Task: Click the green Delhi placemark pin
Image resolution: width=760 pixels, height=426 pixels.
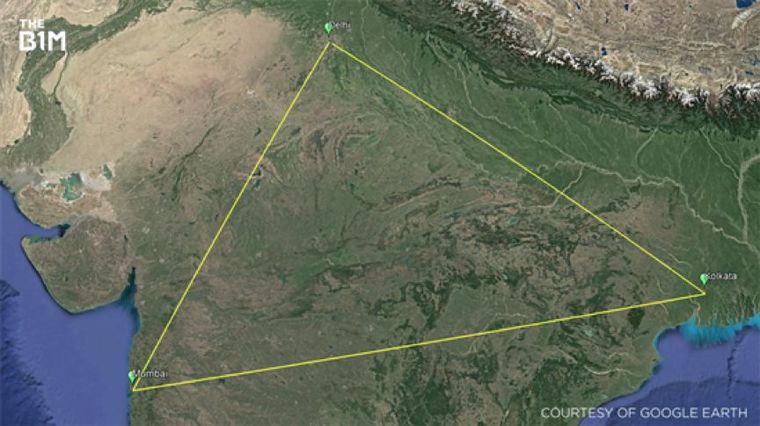Action: pyautogui.click(x=329, y=28)
